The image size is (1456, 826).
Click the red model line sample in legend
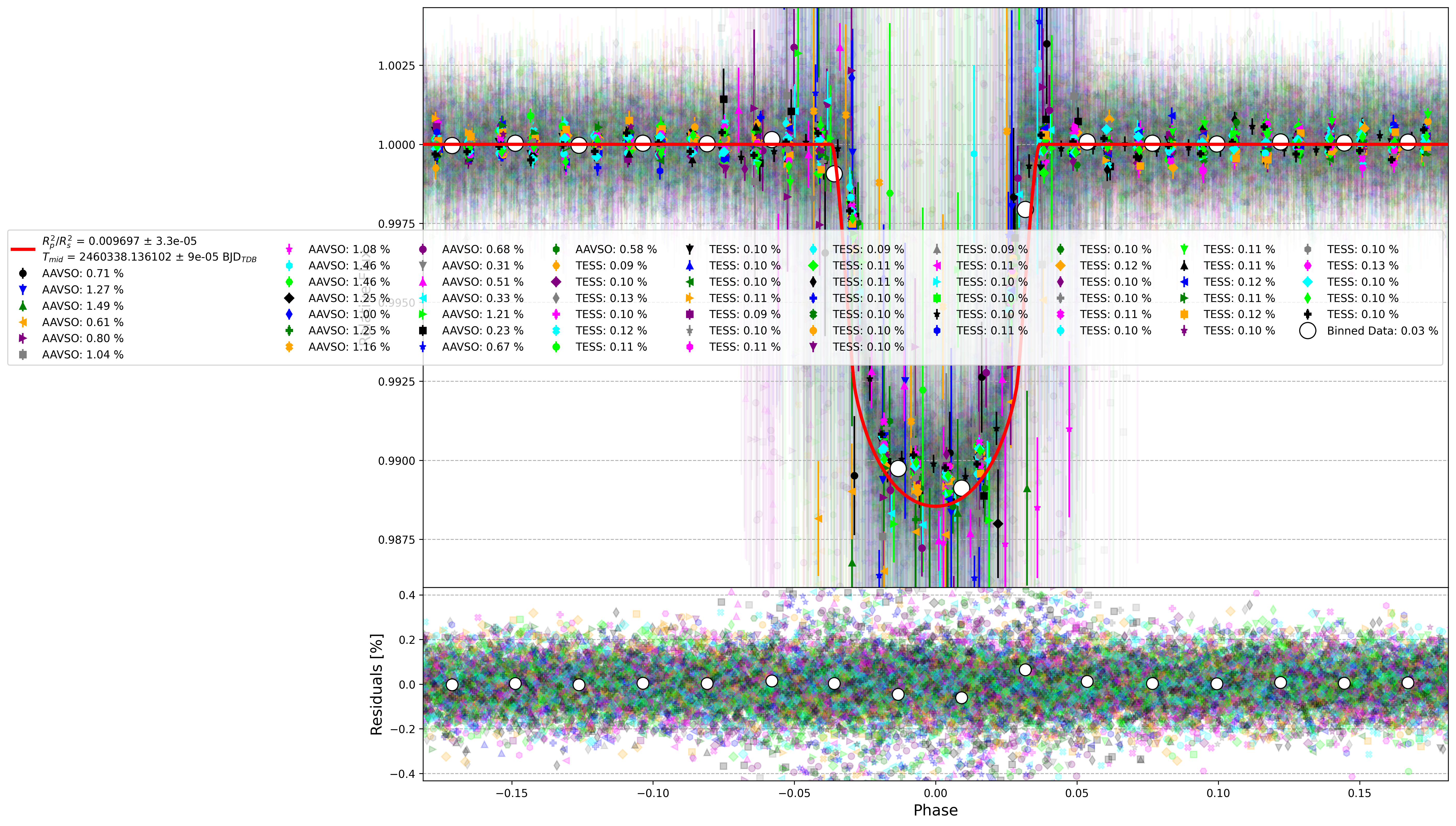pyautogui.click(x=23, y=249)
